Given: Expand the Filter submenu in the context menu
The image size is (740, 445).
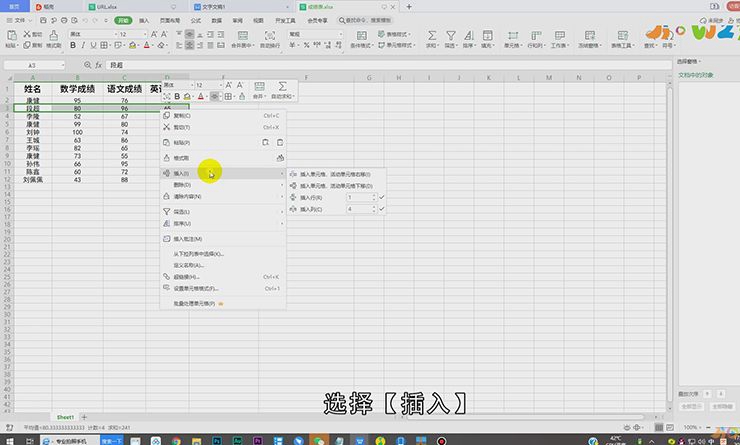Looking at the screenshot, I should [x=224, y=212].
